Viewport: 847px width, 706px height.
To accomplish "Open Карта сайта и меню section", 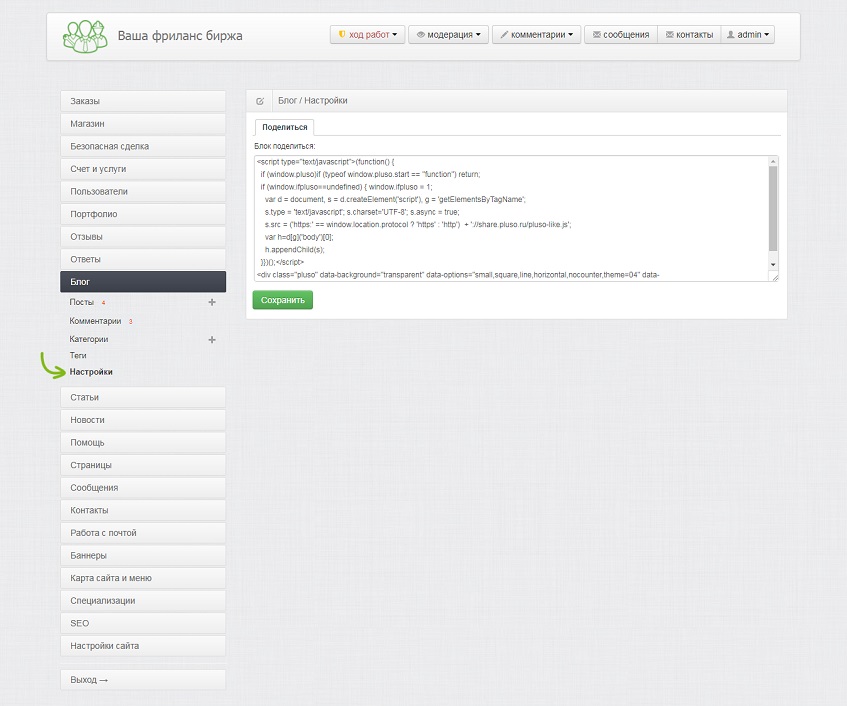I will coord(143,579).
